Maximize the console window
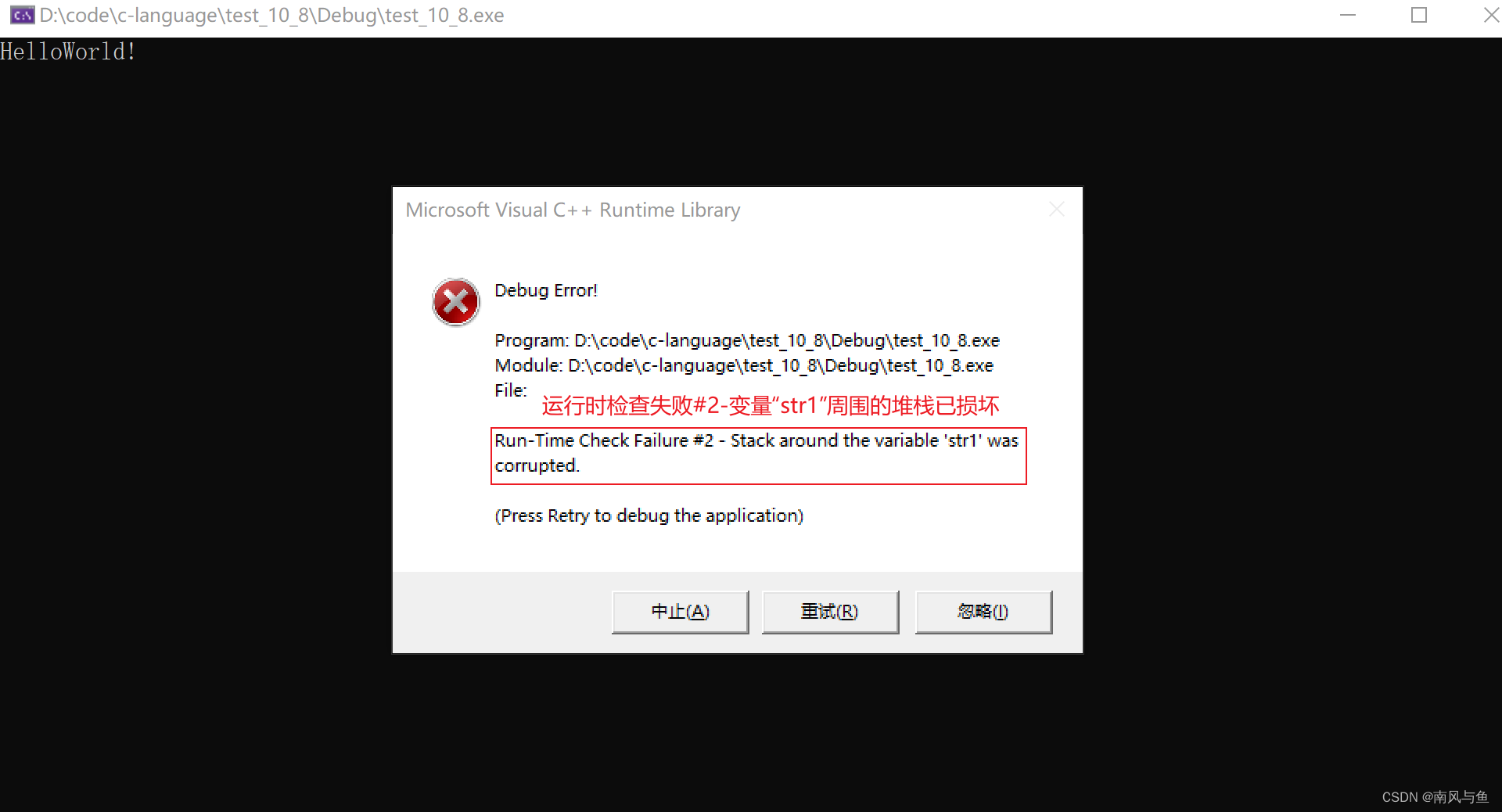1502x812 pixels. pos(1419,15)
